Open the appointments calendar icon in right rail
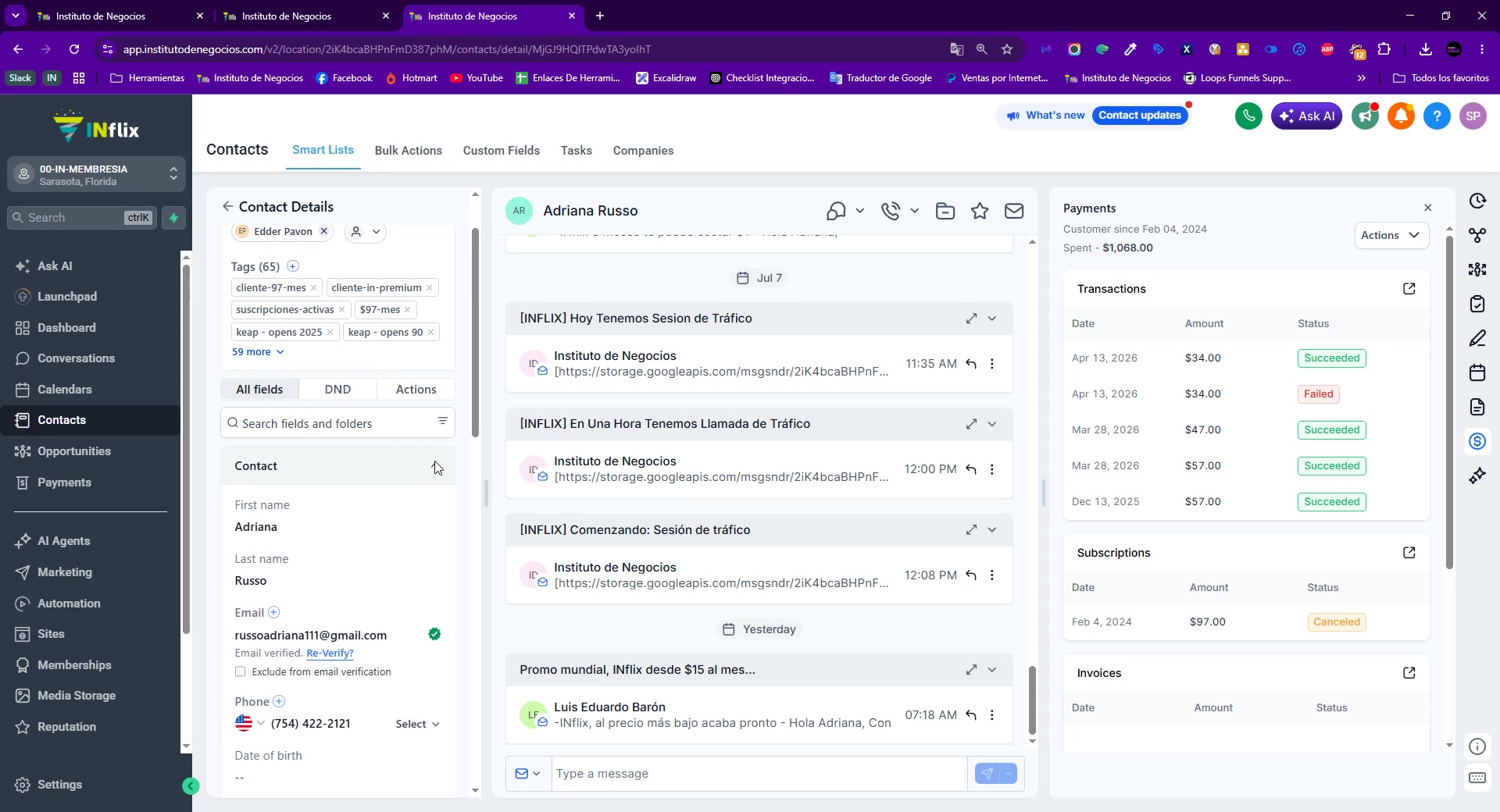This screenshot has width=1500, height=812. pos(1477,372)
